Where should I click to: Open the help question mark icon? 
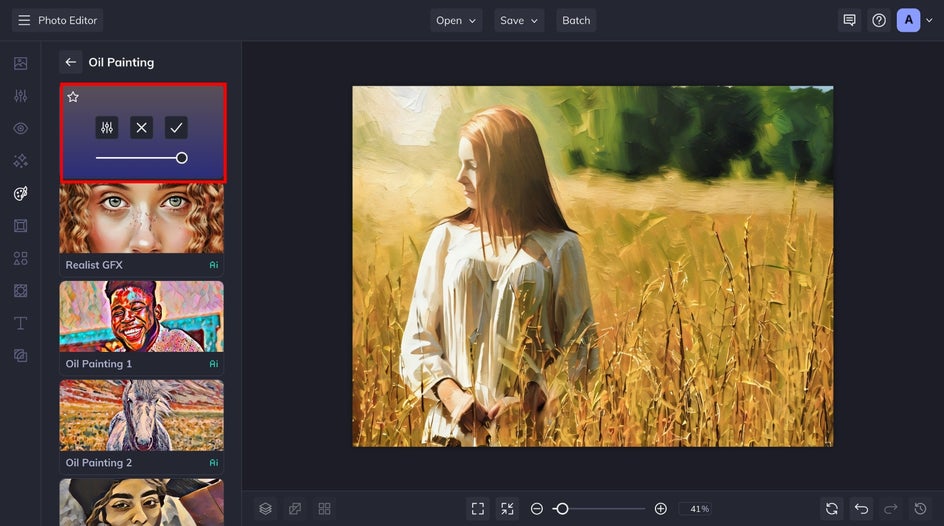pyautogui.click(x=879, y=20)
